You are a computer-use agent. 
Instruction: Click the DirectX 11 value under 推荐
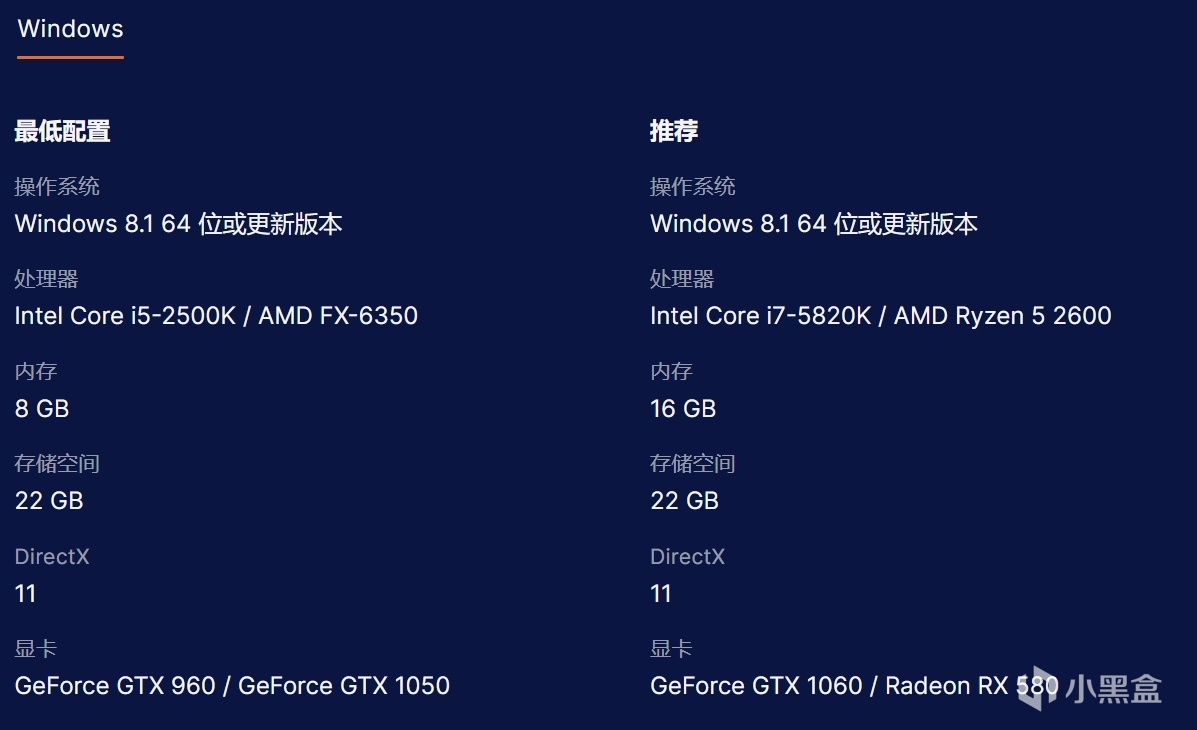coord(661,594)
